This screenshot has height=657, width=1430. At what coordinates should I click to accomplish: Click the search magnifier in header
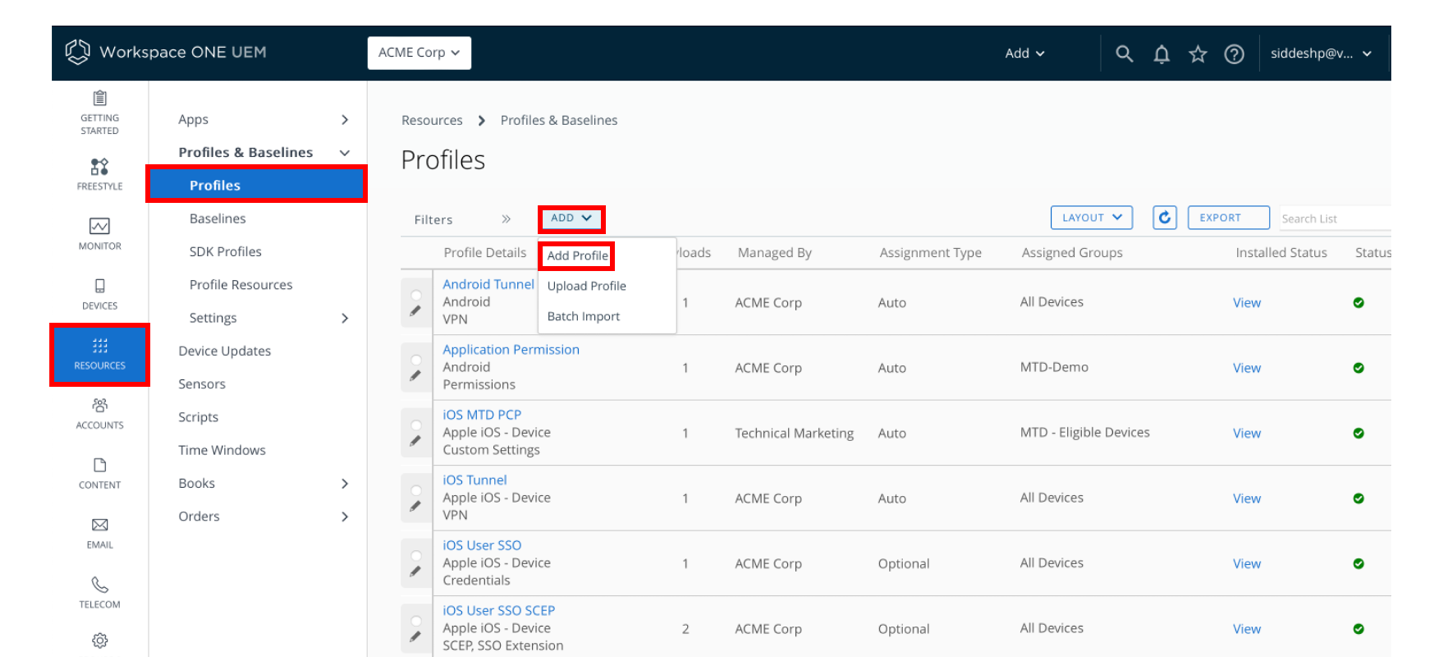click(x=1124, y=54)
